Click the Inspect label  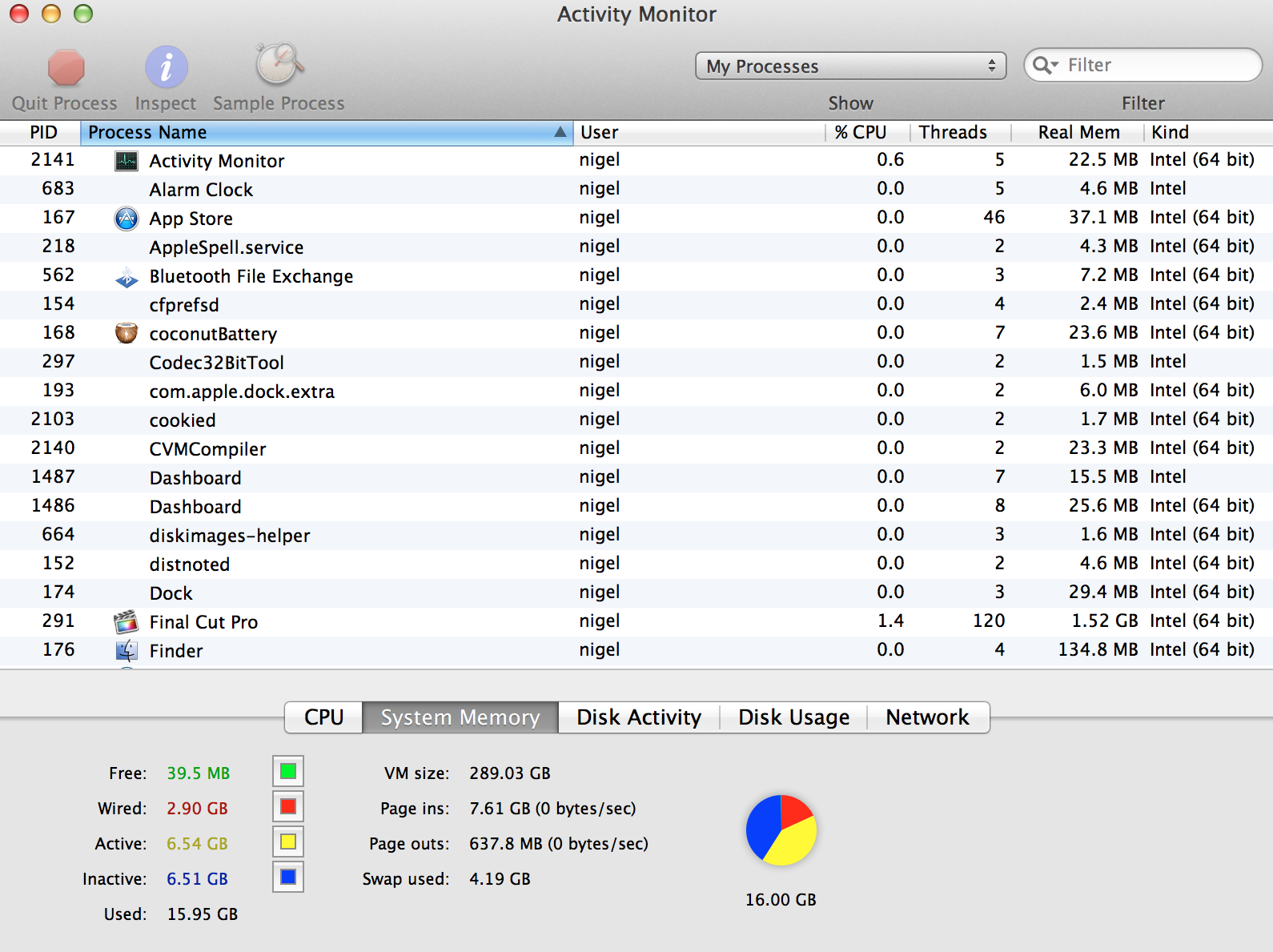(x=166, y=103)
